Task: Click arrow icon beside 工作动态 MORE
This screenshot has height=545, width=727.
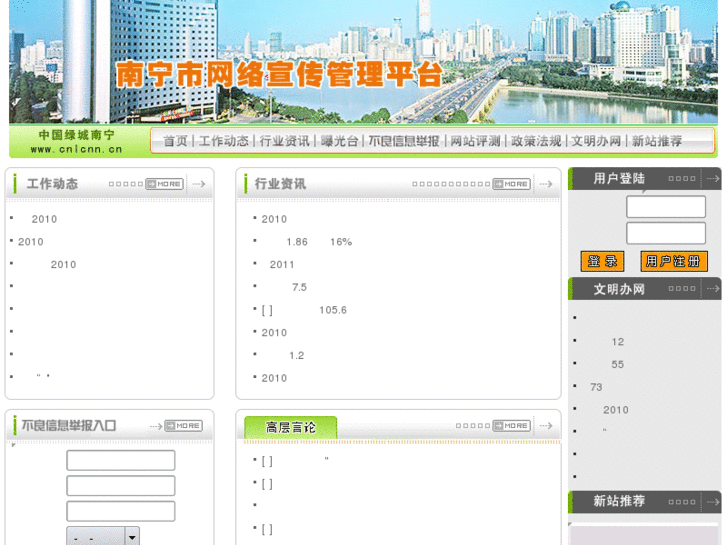Action: point(199,184)
